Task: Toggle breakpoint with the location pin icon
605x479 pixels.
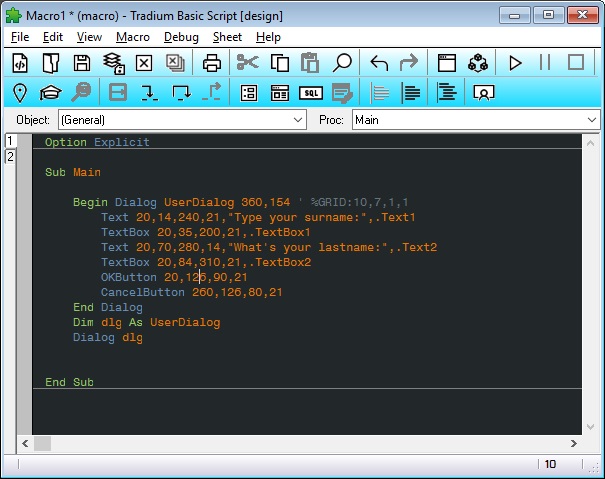Action: coord(19,93)
